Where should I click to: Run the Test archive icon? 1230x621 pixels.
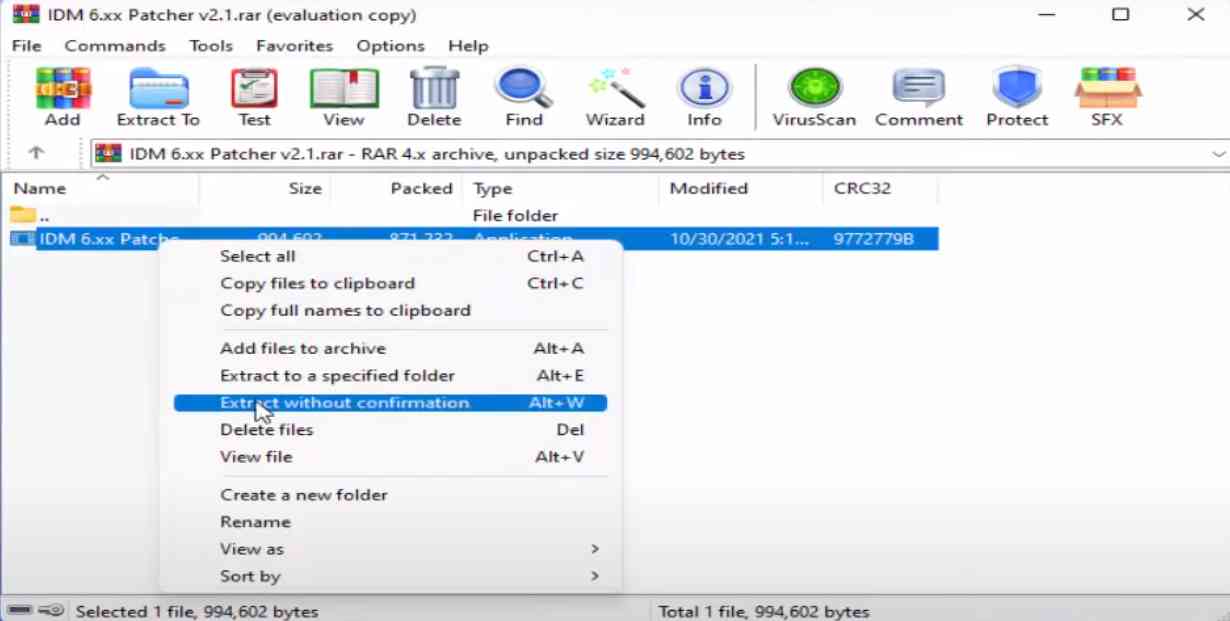pos(254,98)
